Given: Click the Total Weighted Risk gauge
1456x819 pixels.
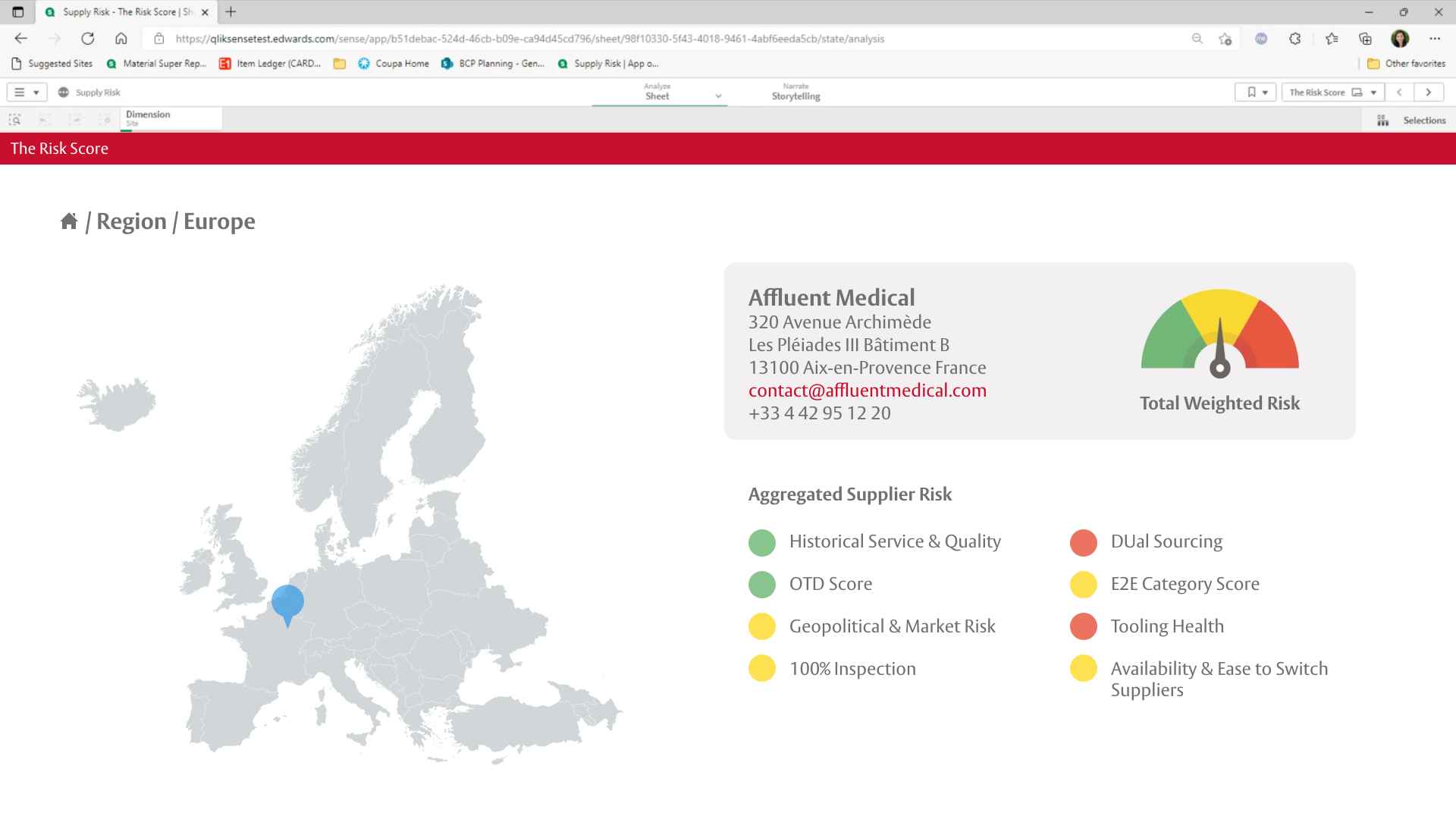Looking at the screenshot, I should 1219,334.
